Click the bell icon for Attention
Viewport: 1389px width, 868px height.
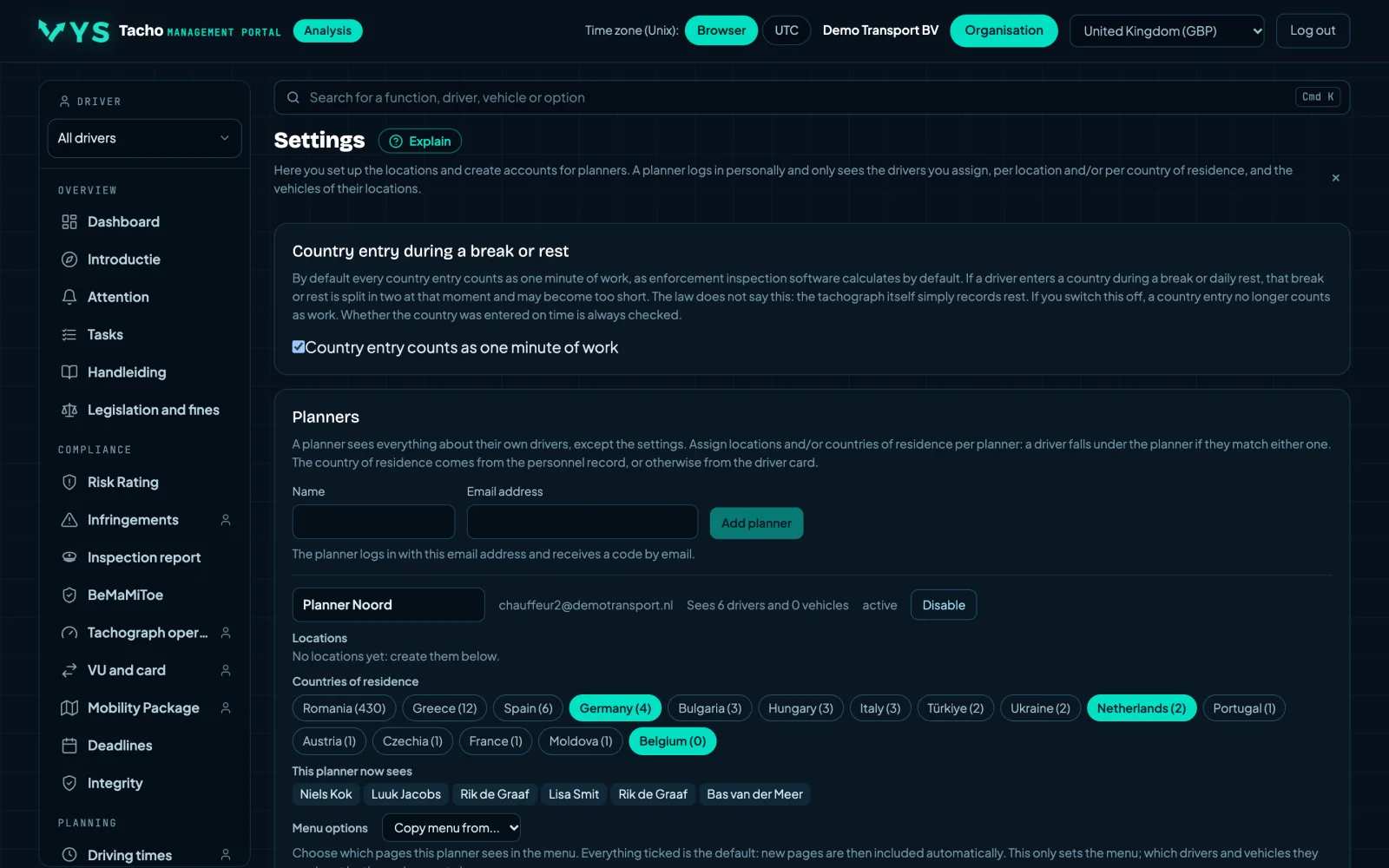pyautogui.click(x=69, y=297)
